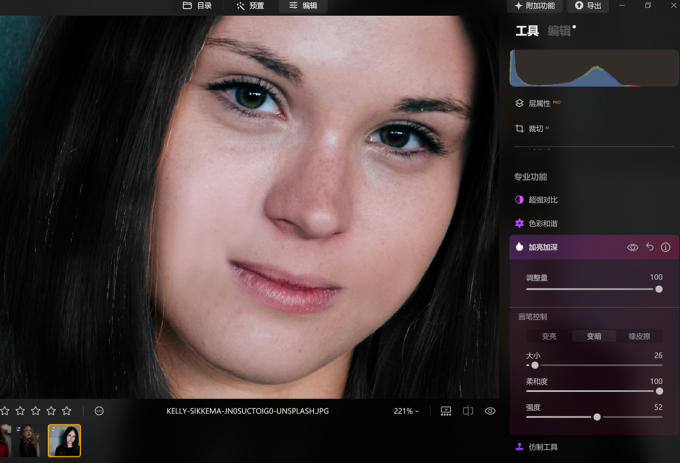This screenshot has height=463, width=680.
Task: Open the 色彩和谐 (Color Harmony) tool
Action: coord(544,224)
